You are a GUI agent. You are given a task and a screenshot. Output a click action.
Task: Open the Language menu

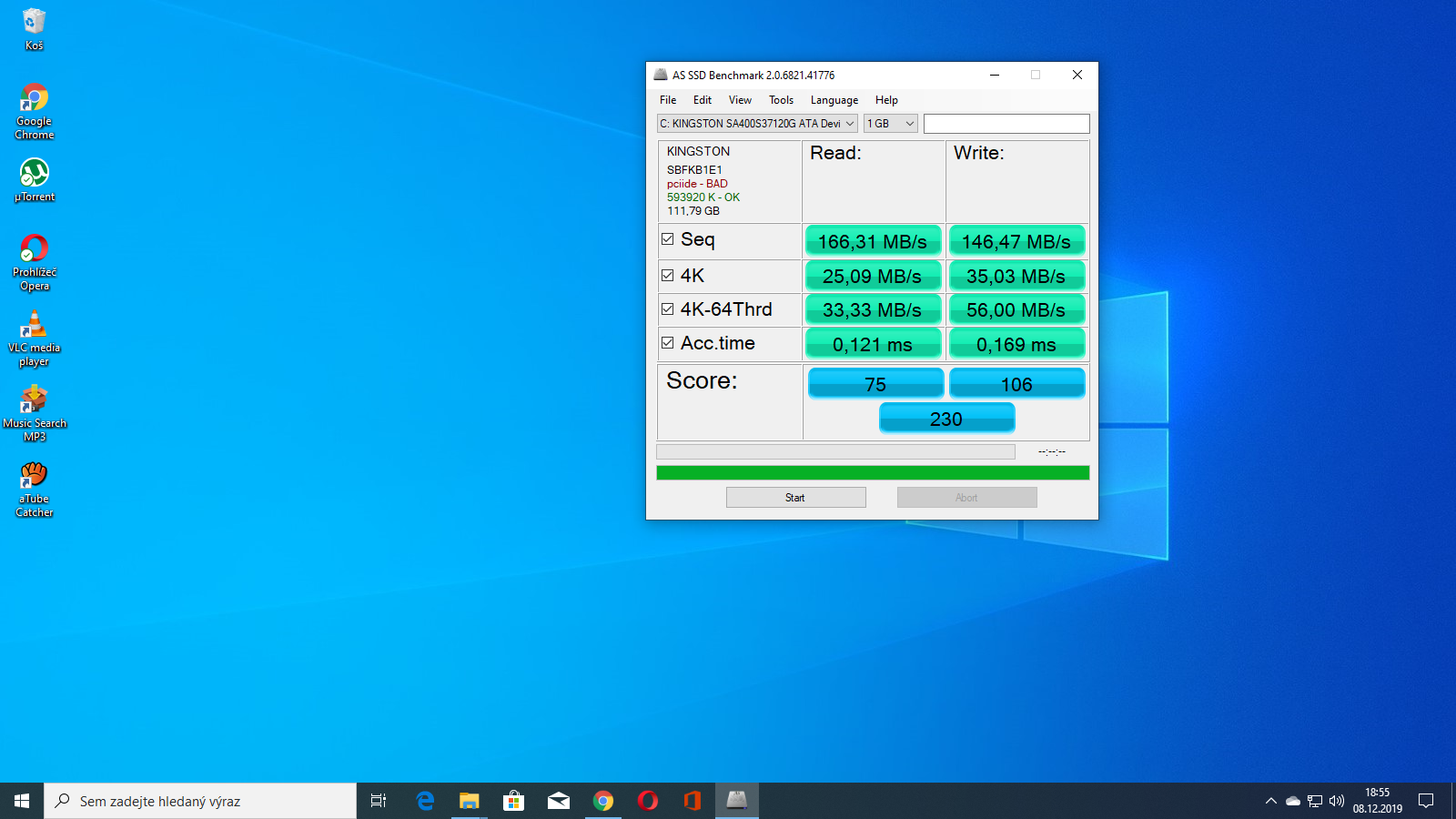(834, 100)
